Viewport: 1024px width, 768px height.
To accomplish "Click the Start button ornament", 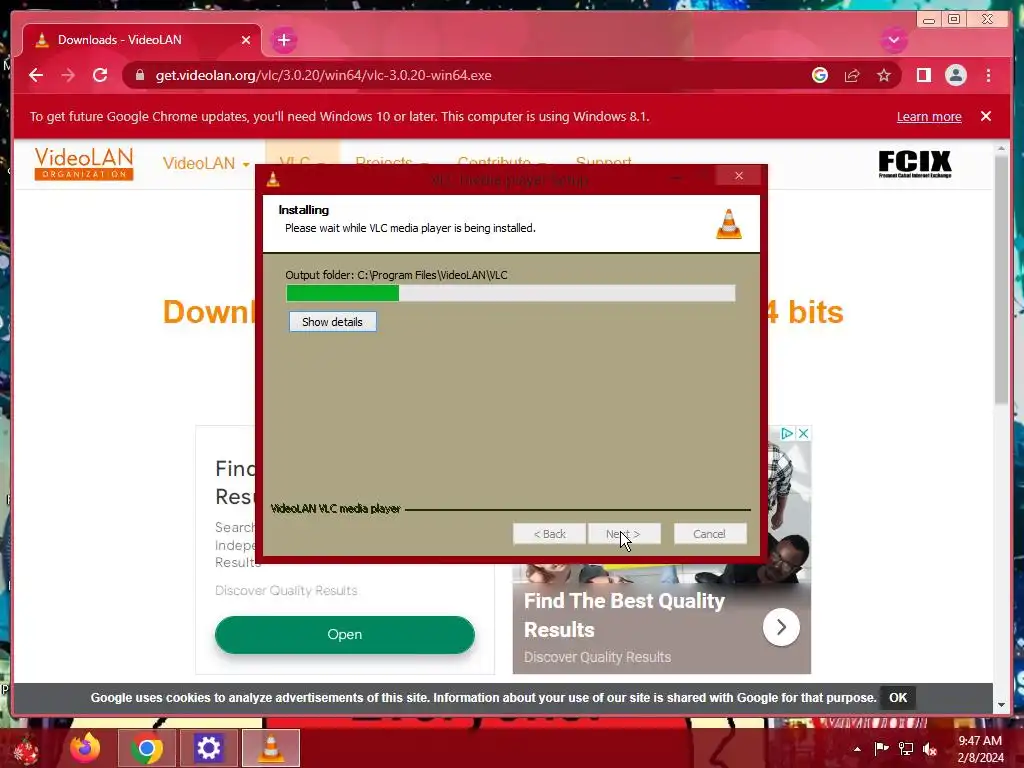I will click(26, 750).
